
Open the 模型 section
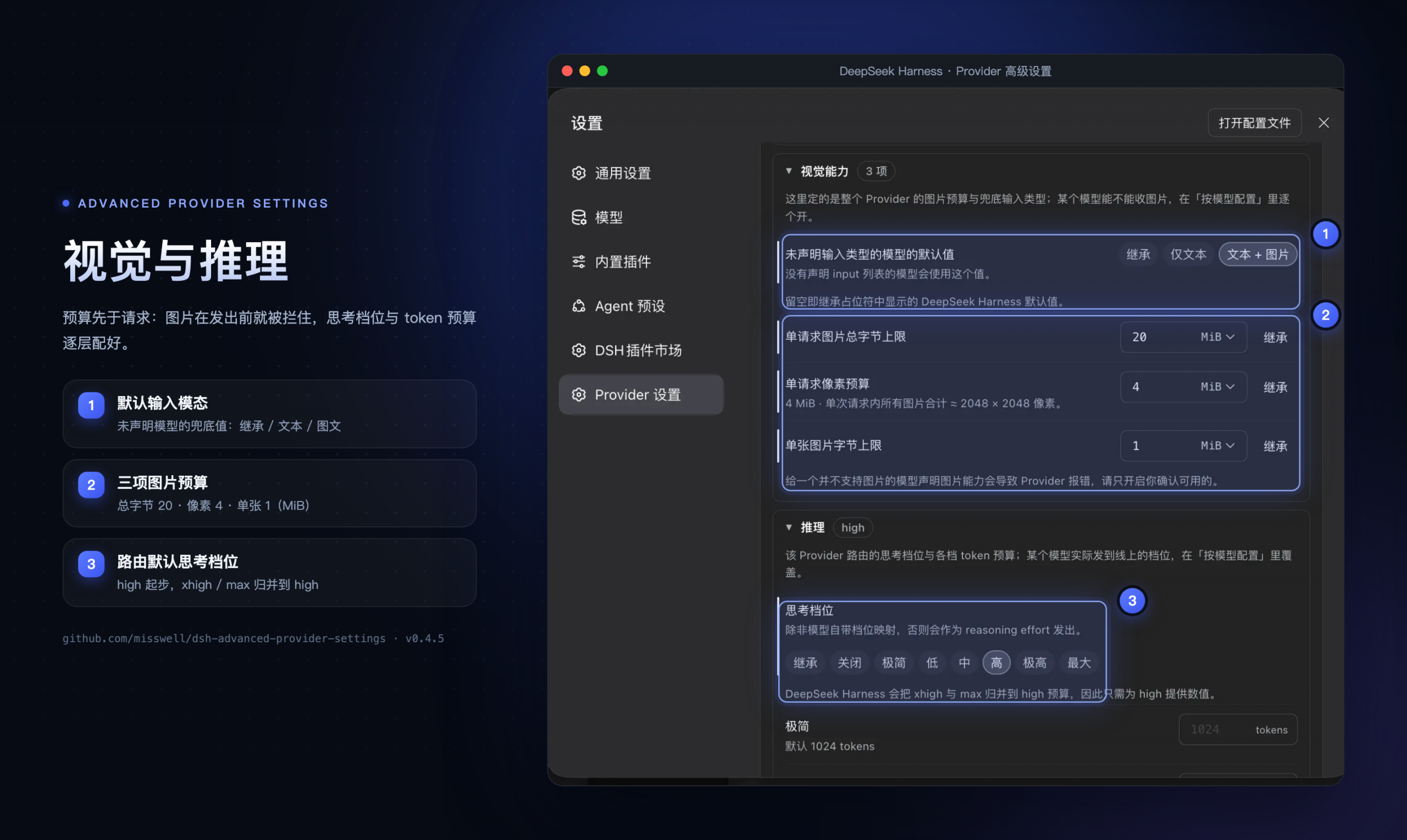[x=641, y=218]
